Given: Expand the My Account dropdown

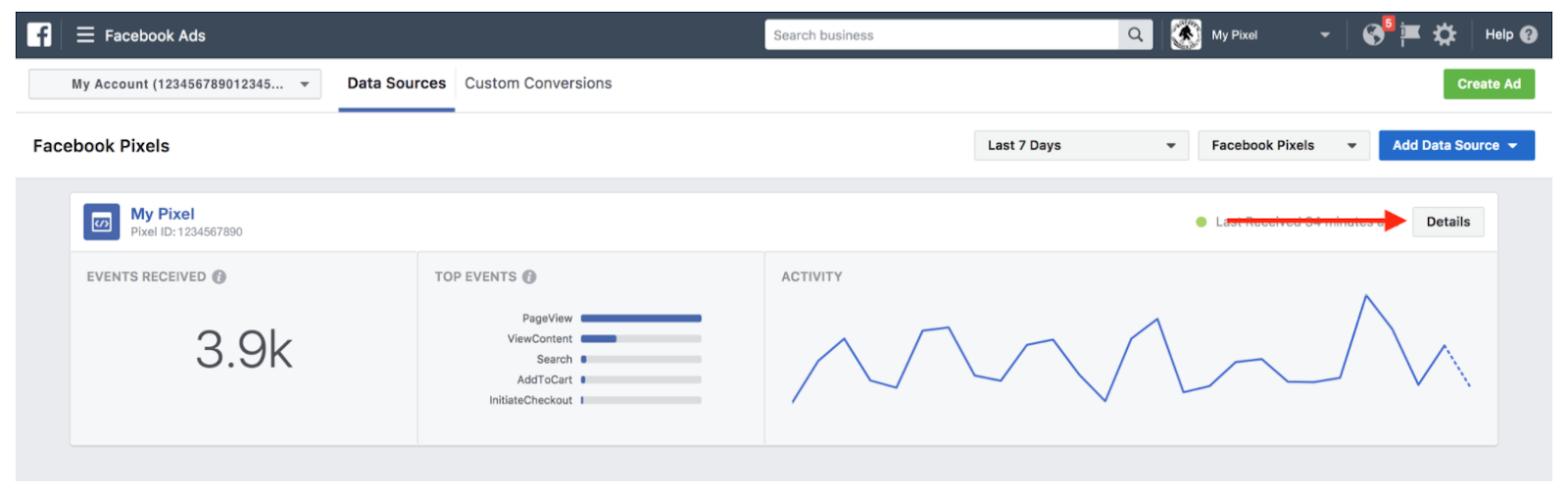Looking at the screenshot, I should pyautogui.click(x=175, y=84).
